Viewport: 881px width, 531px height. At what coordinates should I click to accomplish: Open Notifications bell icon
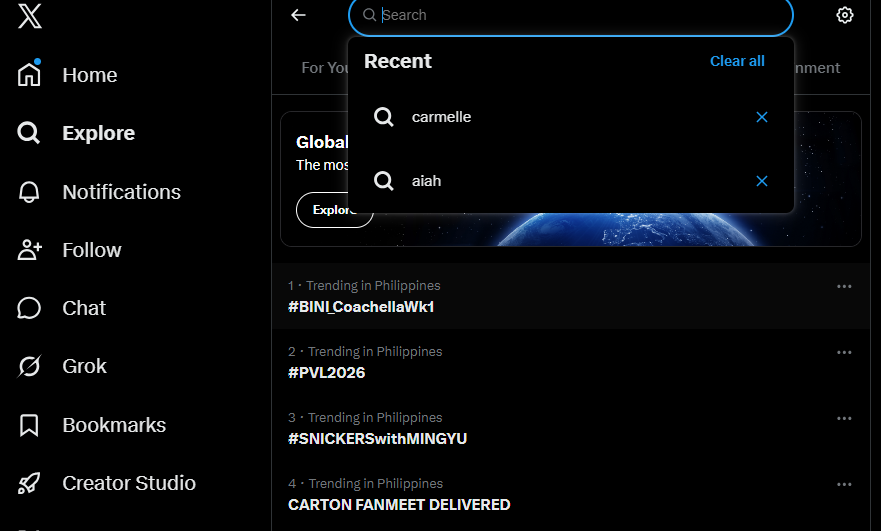[x=29, y=192]
